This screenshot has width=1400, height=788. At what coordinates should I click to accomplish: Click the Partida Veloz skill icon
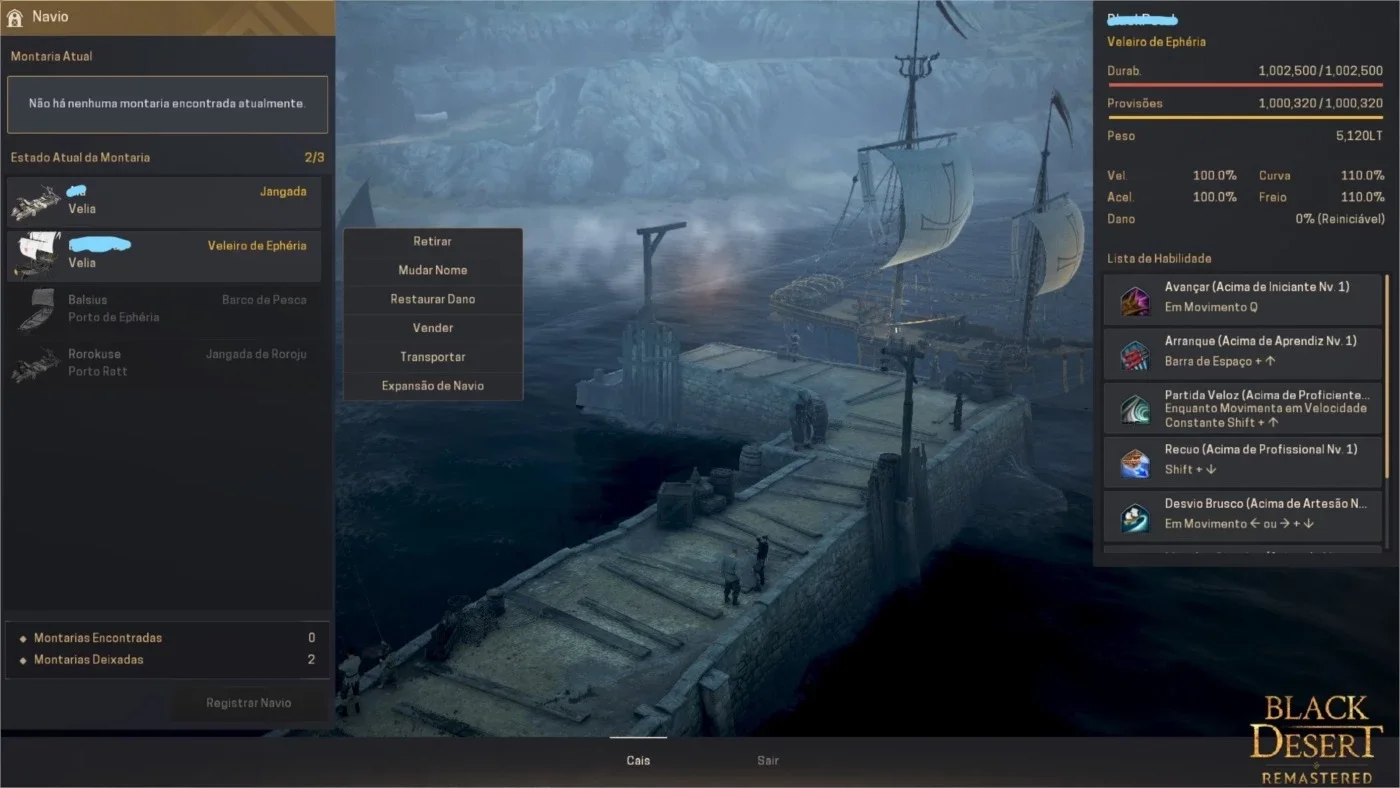(1135, 408)
